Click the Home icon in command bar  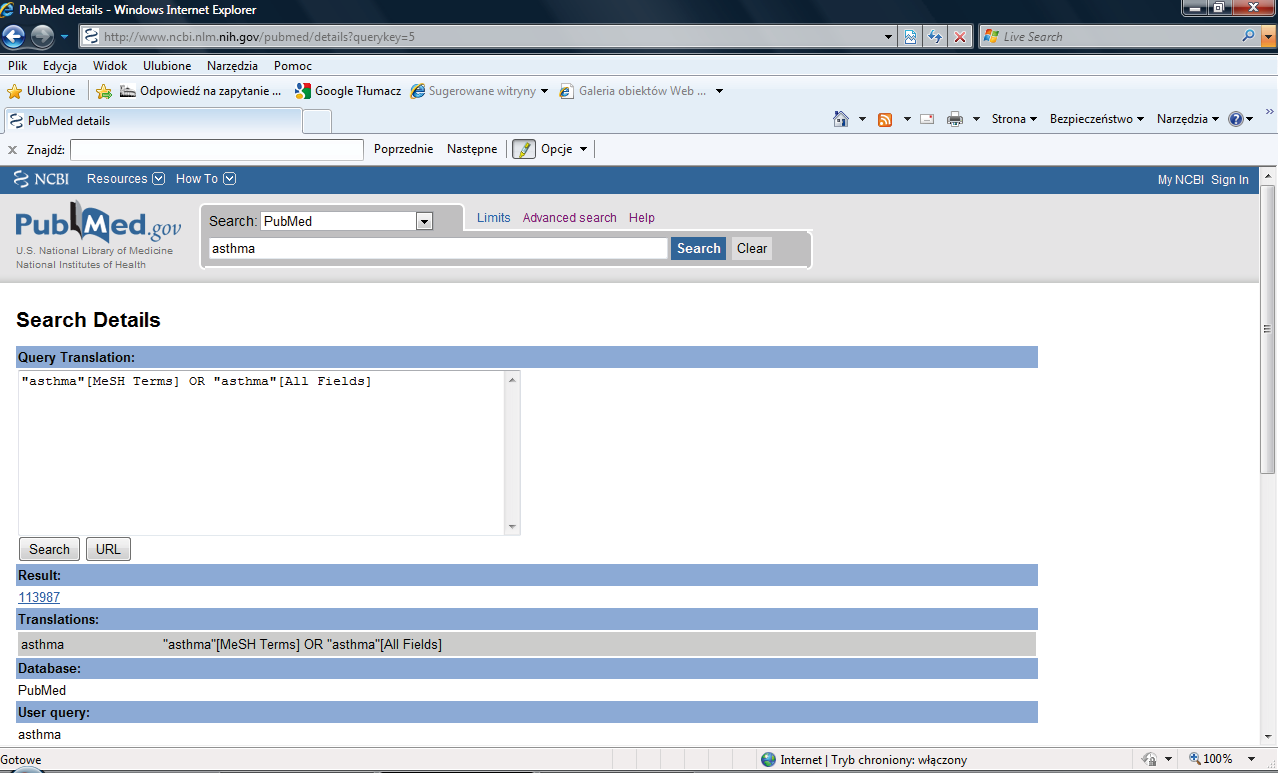coord(842,119)
